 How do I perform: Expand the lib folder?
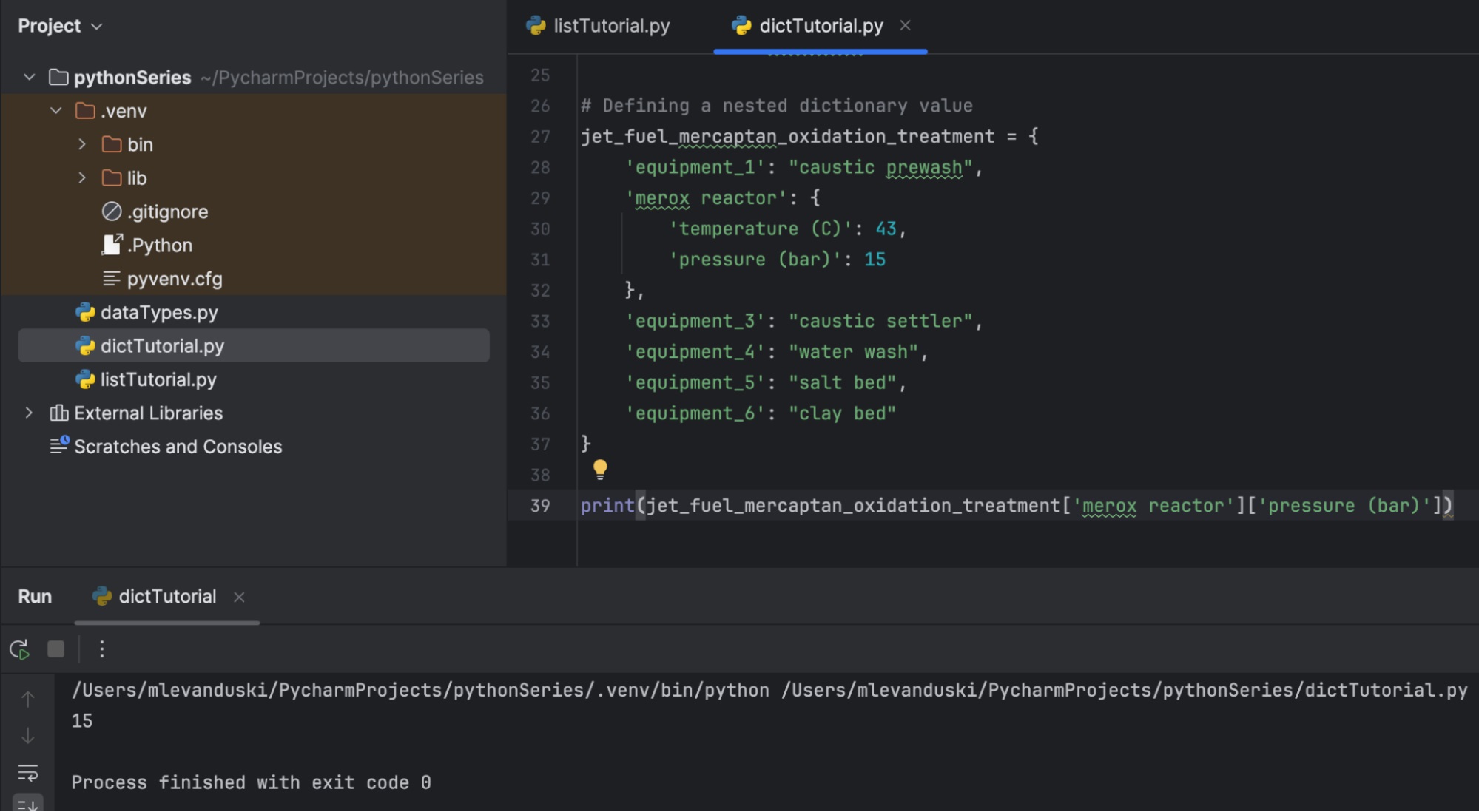82,177
